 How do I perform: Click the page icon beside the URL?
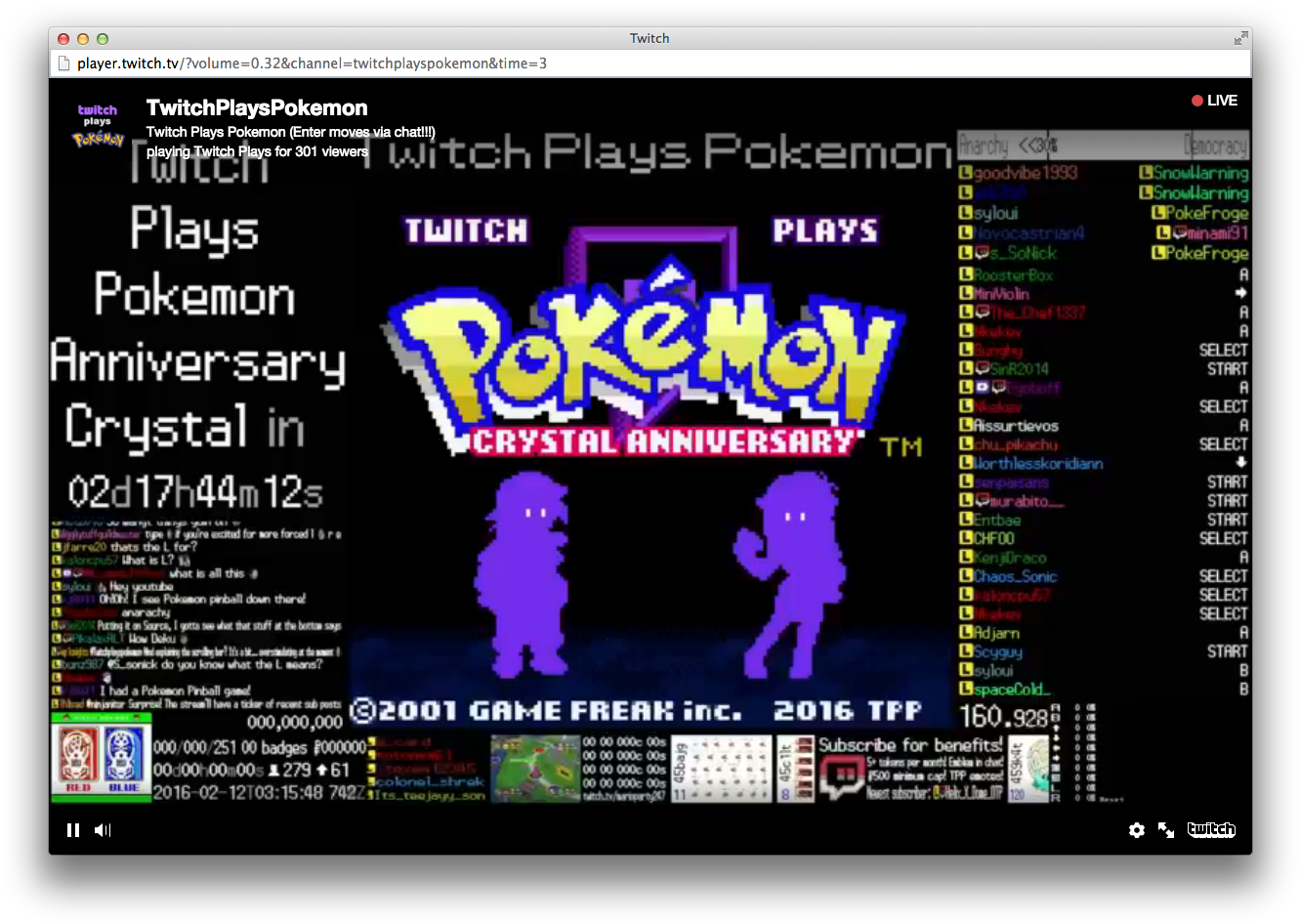(x=63, y=63)
